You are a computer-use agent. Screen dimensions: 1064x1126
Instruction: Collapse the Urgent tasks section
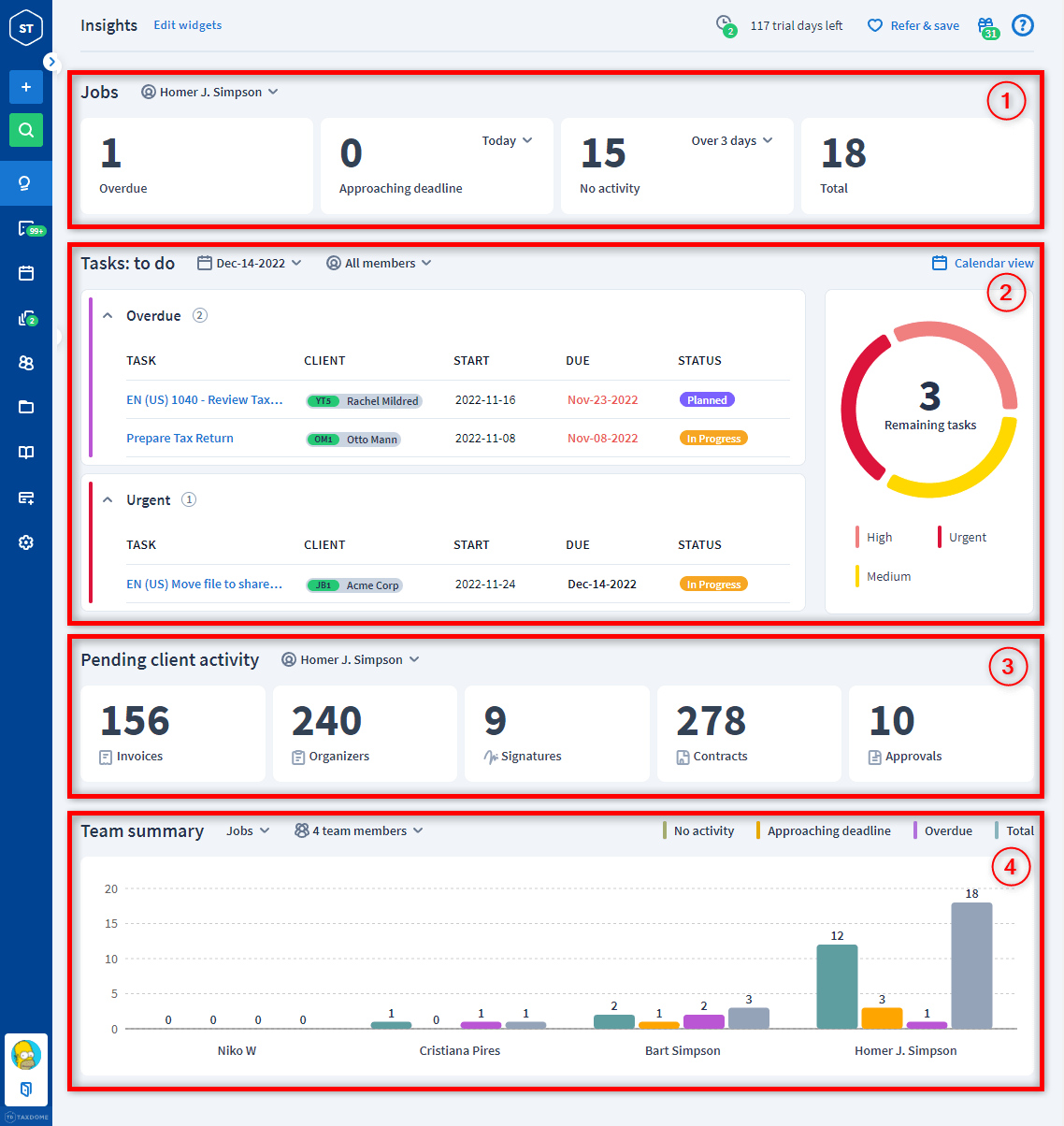pos(107,499)
